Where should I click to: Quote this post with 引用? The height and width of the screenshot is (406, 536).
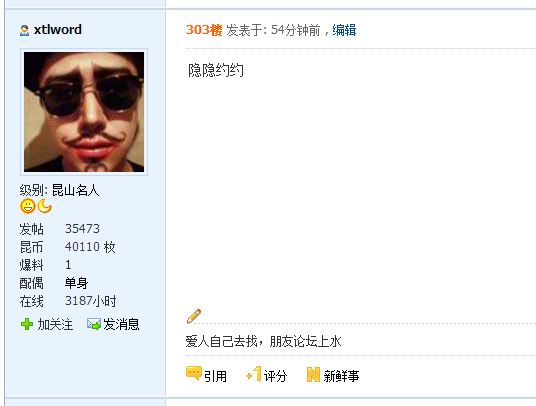click(215, 376)
